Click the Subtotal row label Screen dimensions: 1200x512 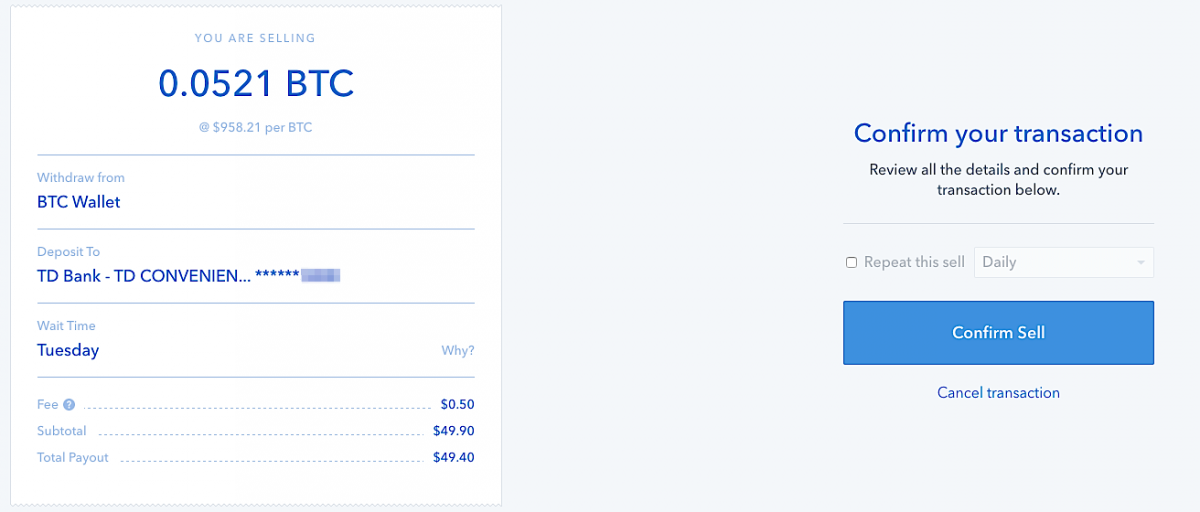[62, 431]
